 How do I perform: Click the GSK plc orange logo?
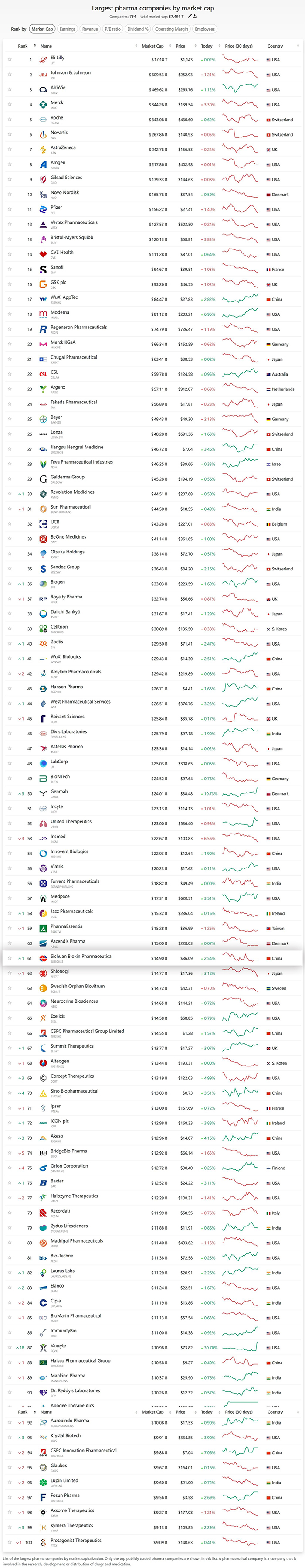(x=43, y=284)
